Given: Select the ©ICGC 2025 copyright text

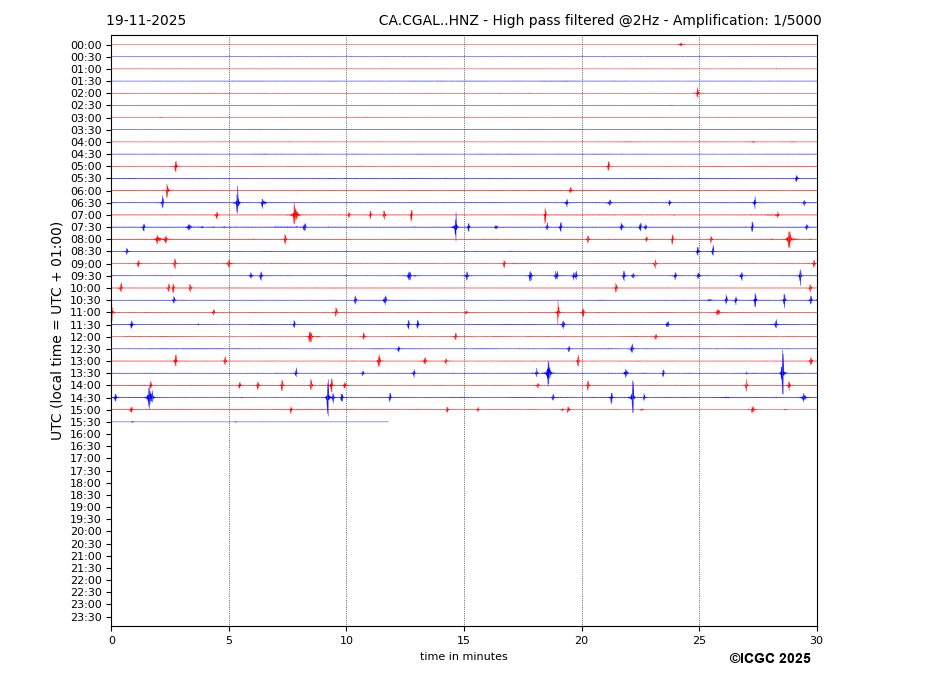Looking at the screenshot, I should (769, 659).
